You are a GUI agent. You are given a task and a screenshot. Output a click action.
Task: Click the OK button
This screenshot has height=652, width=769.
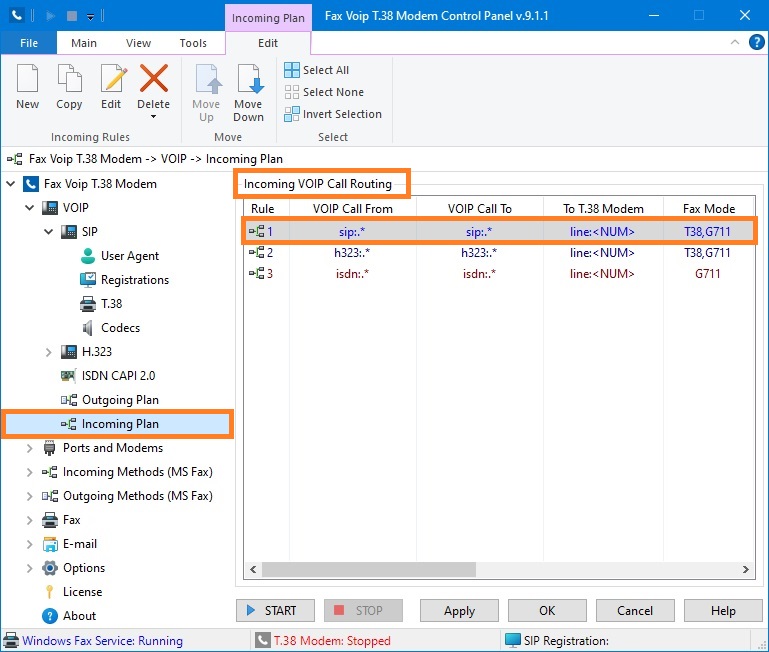pyautogui.click(x=547, y=611)
